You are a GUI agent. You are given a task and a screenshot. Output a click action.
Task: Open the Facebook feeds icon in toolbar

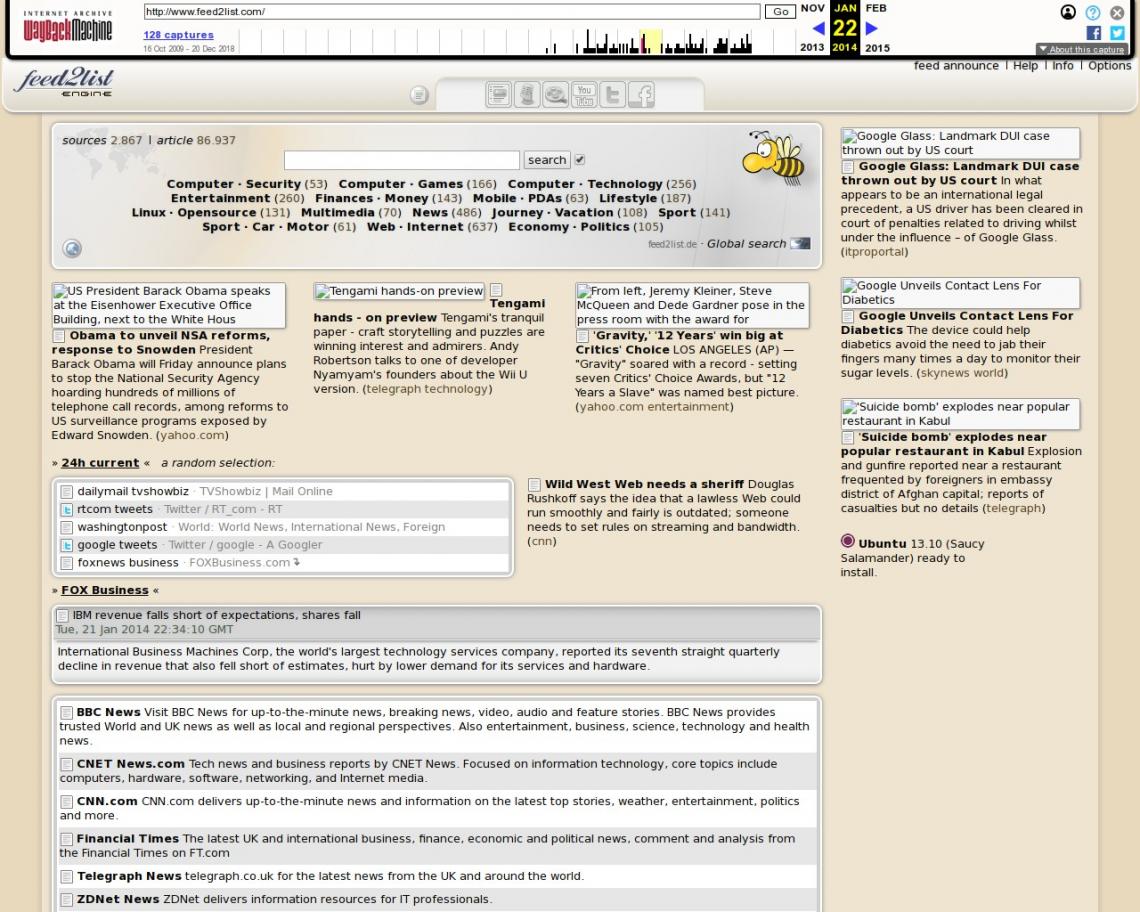[x=641, y=95]
